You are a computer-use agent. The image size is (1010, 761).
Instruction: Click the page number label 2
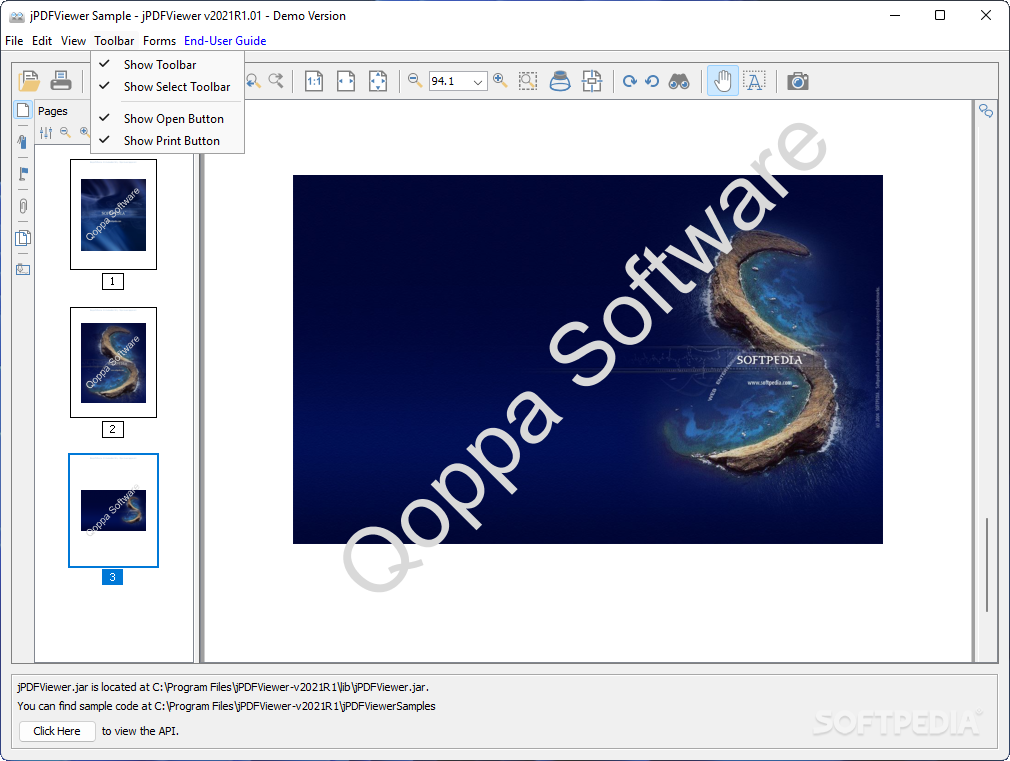click(x=113, y=429)
